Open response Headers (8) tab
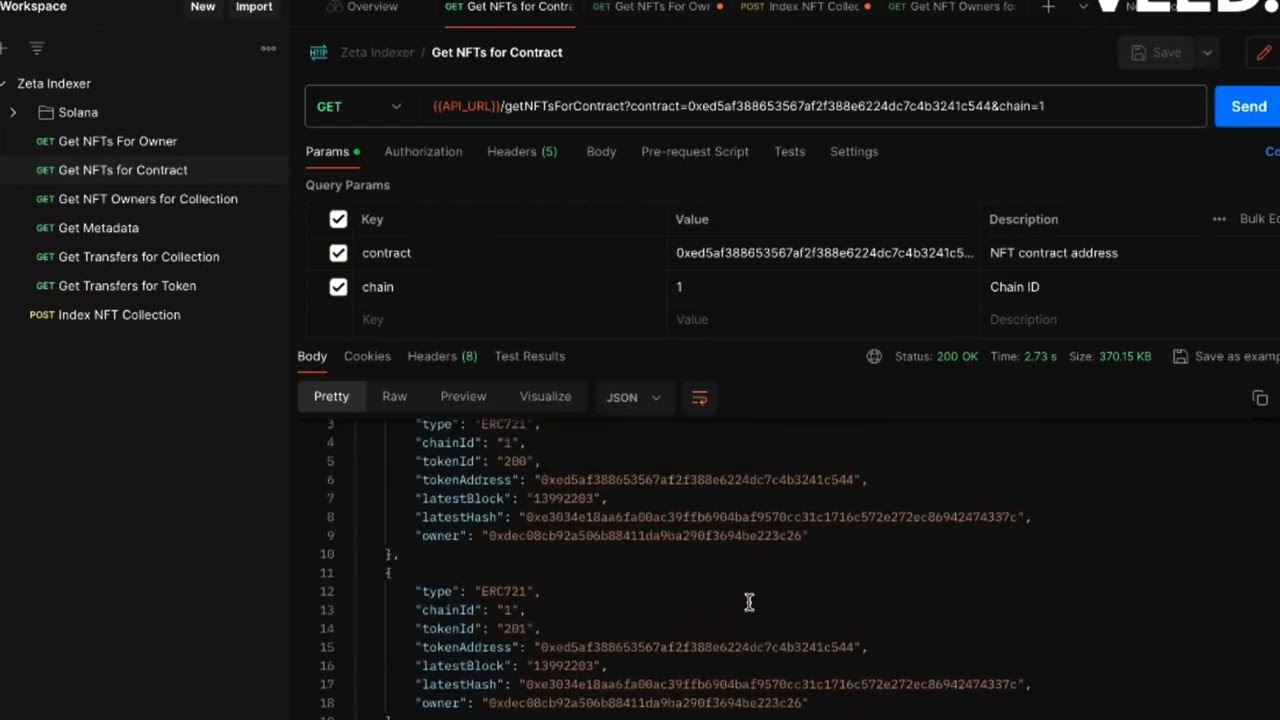Image resolution: width=1280 pixels, height=720 pixels. point(442,356)
